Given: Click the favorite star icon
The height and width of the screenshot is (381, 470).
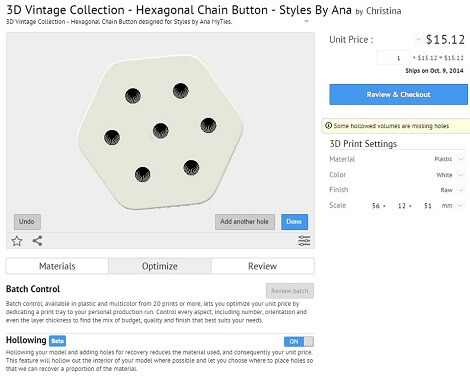Looking at the screenshot, I should (x=17, y=241).
